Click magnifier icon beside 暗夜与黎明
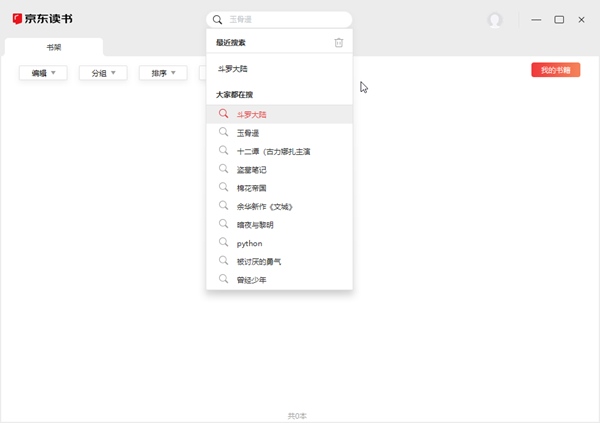Viewport: 600px width, 423px height. click(x=223, y=224)
